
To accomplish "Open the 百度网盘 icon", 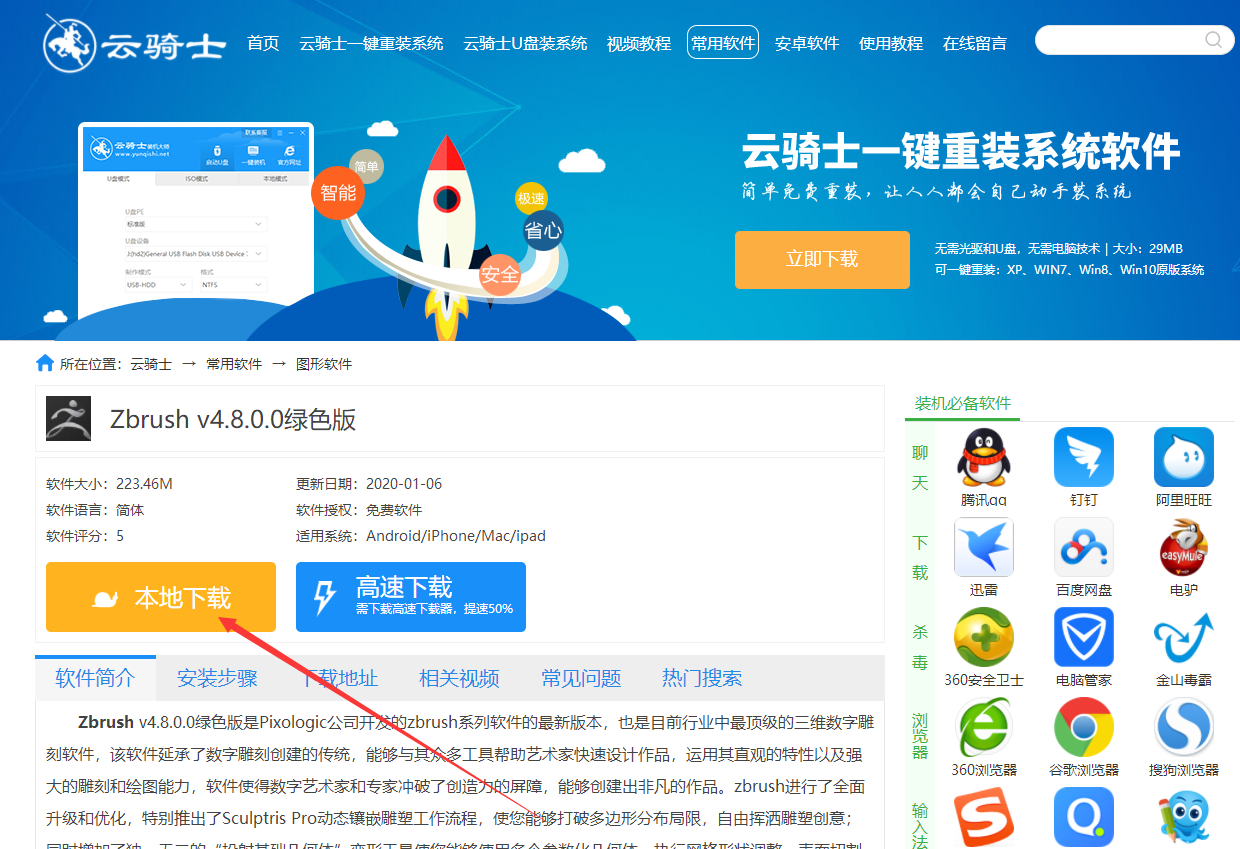I will 1084,548.
